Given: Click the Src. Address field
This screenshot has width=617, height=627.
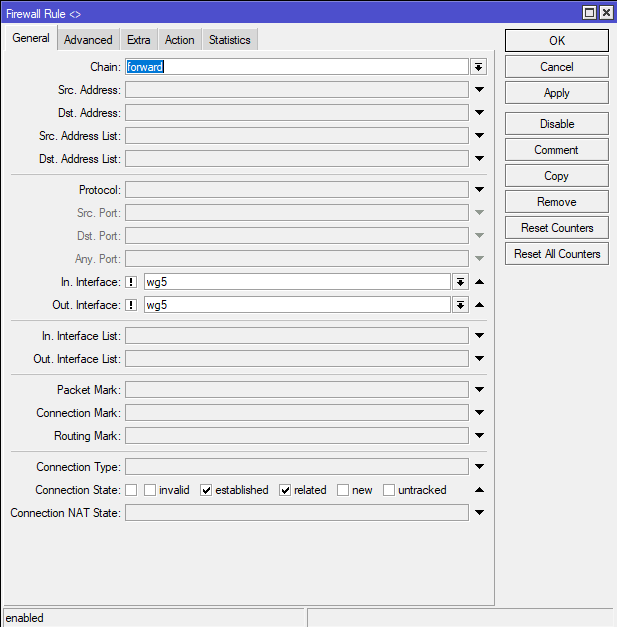Looking at the screenshot, I should [297, 90].
